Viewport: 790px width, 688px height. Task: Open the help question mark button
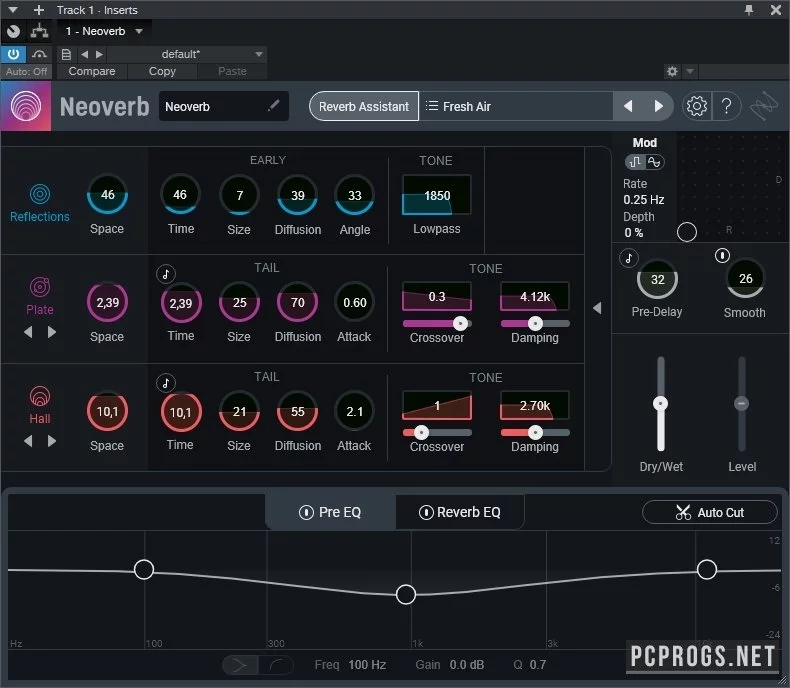(726, 106)
